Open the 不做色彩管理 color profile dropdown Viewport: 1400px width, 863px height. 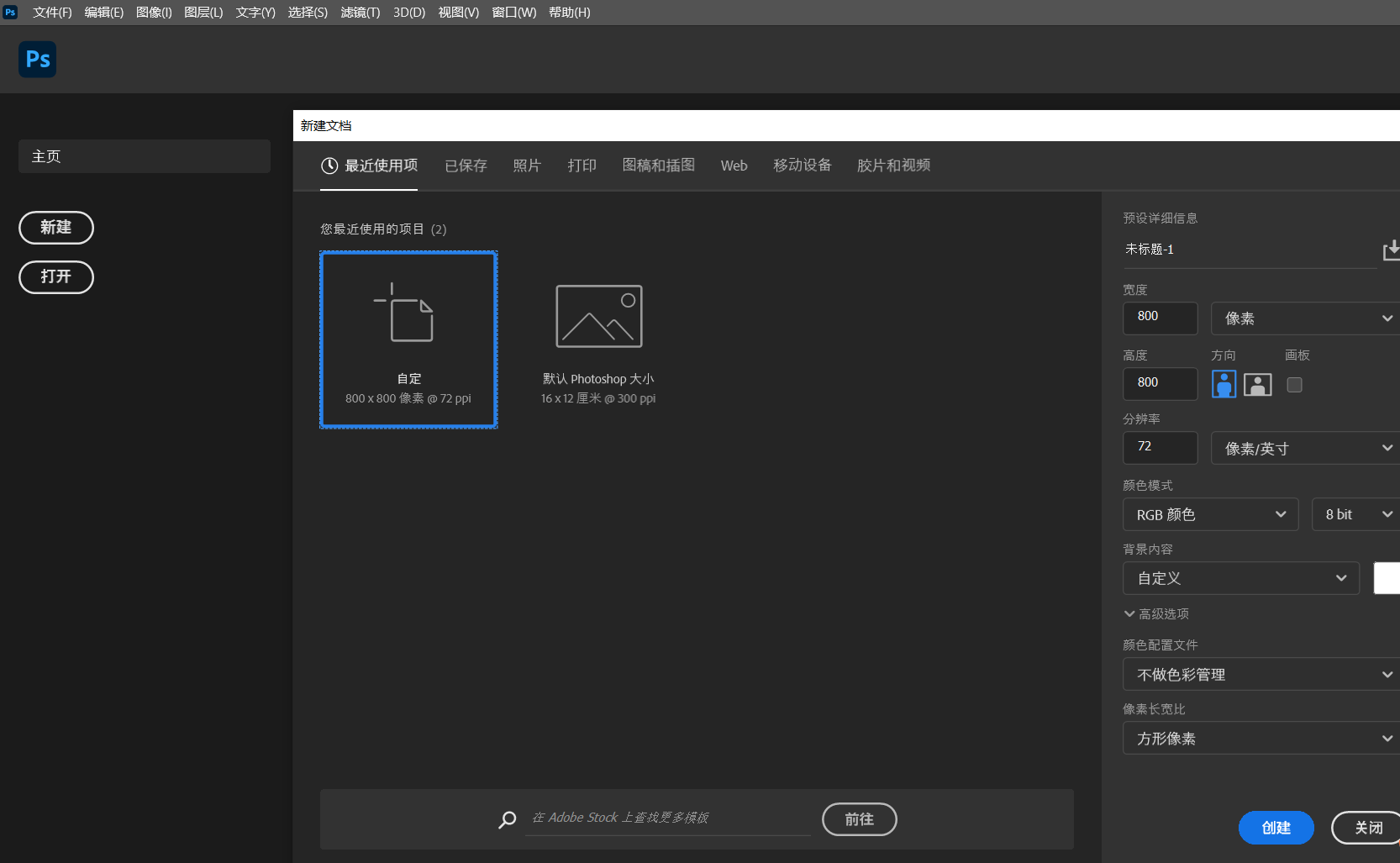1262,675
